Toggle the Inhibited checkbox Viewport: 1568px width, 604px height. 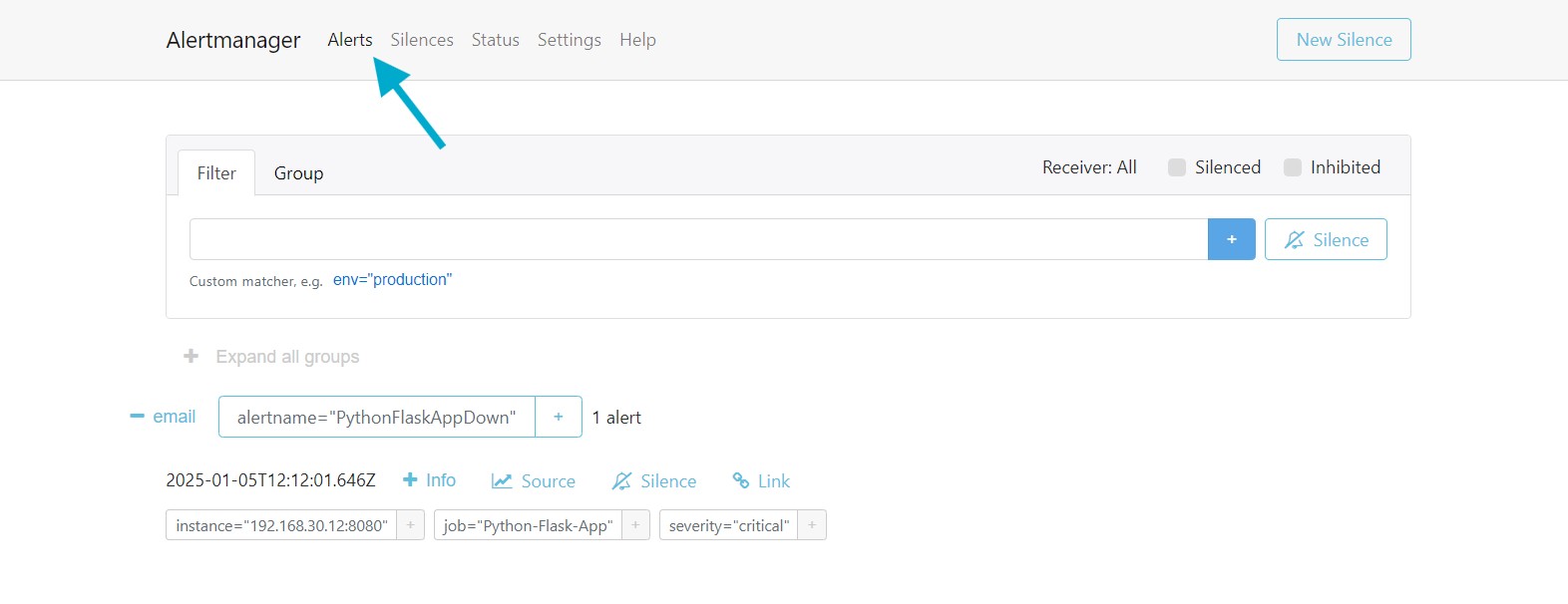pyautogui.click(x=1293, y=167)
